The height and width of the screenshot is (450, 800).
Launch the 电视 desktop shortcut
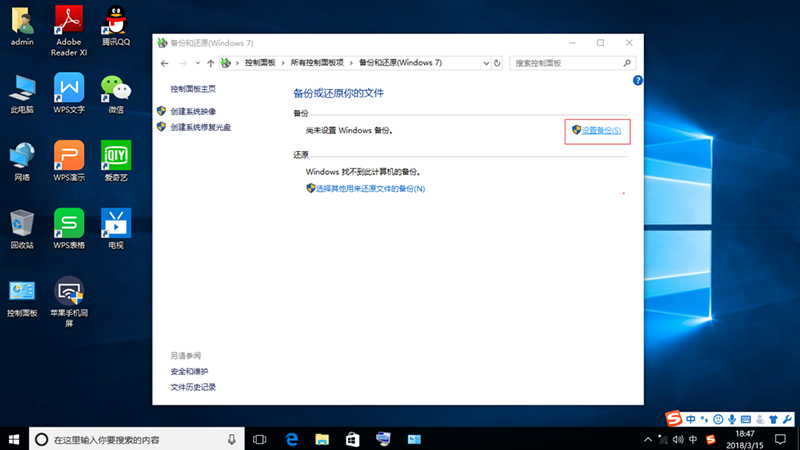click(116, 229)
